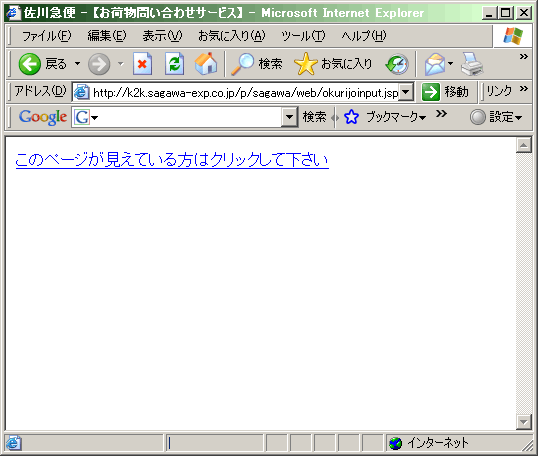Open the 設定 settings dropdown

(496, 117)
